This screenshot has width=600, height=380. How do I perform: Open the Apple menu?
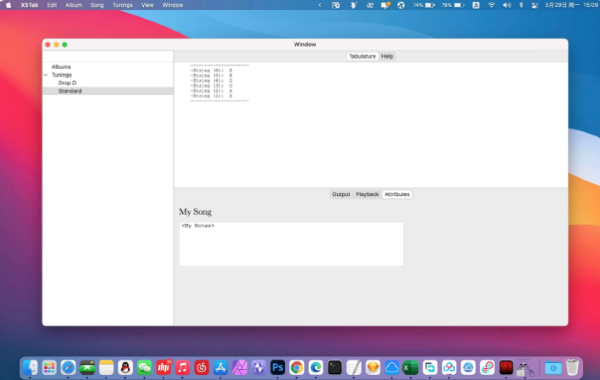coord(8,5)
